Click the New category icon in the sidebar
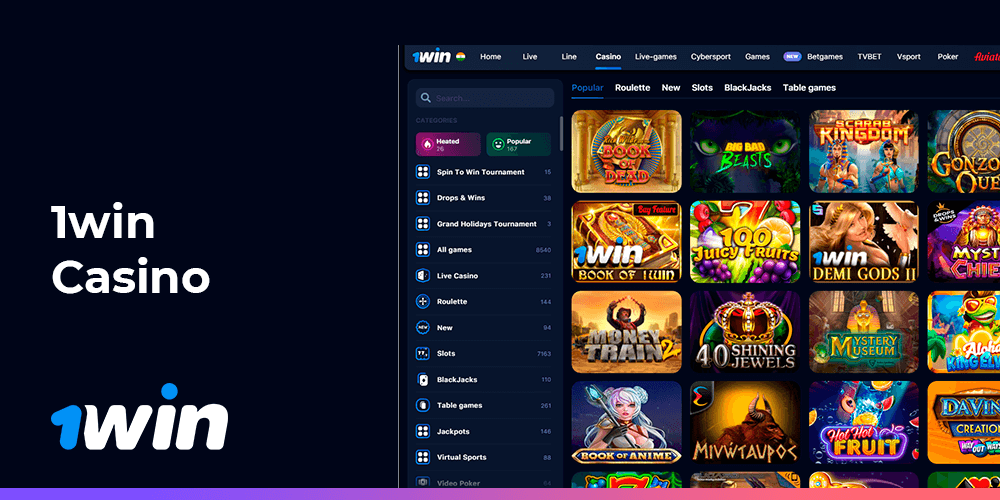 coord(423,327)
